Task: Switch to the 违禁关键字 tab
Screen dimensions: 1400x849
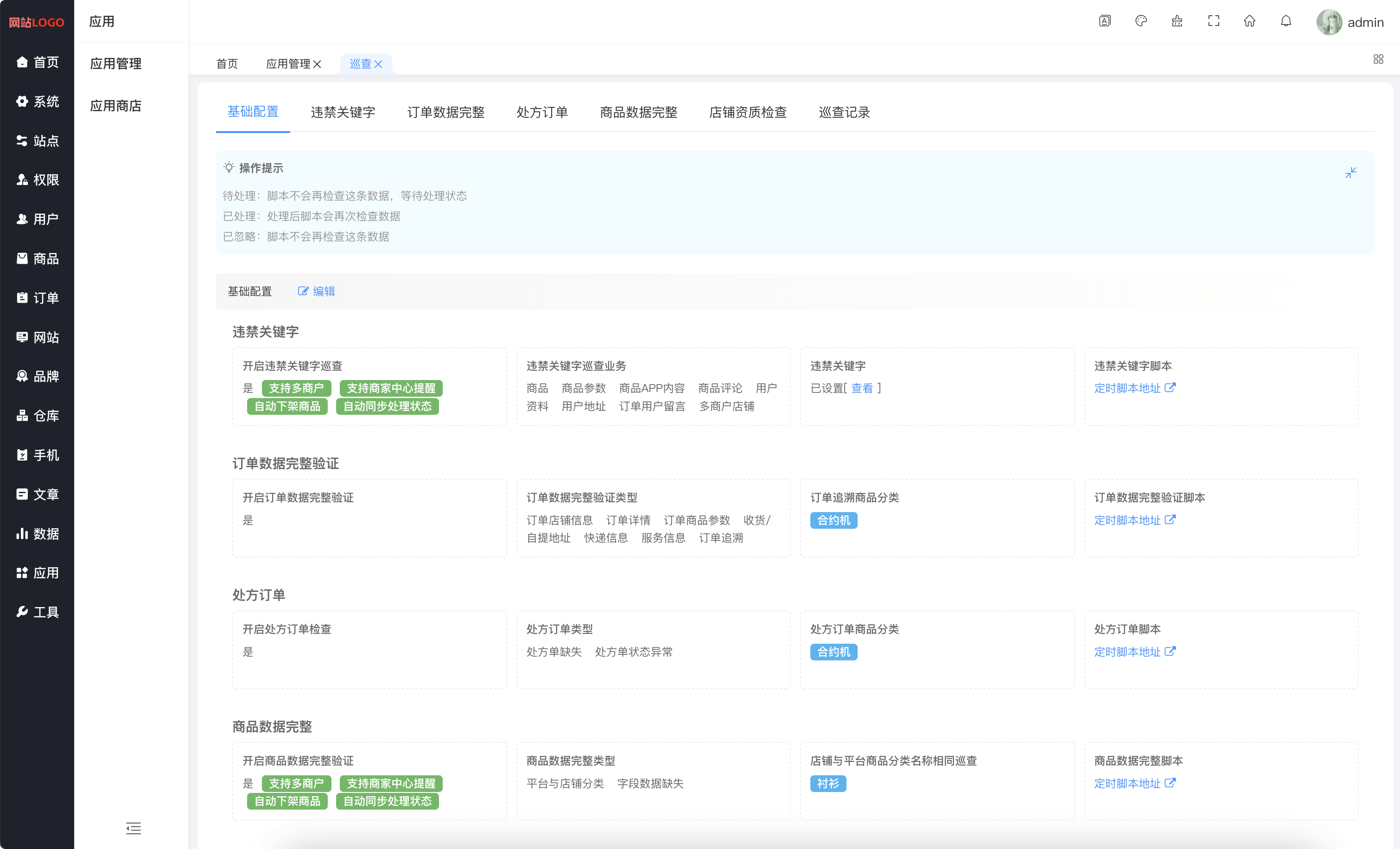Action: click(x=343, y=113)
